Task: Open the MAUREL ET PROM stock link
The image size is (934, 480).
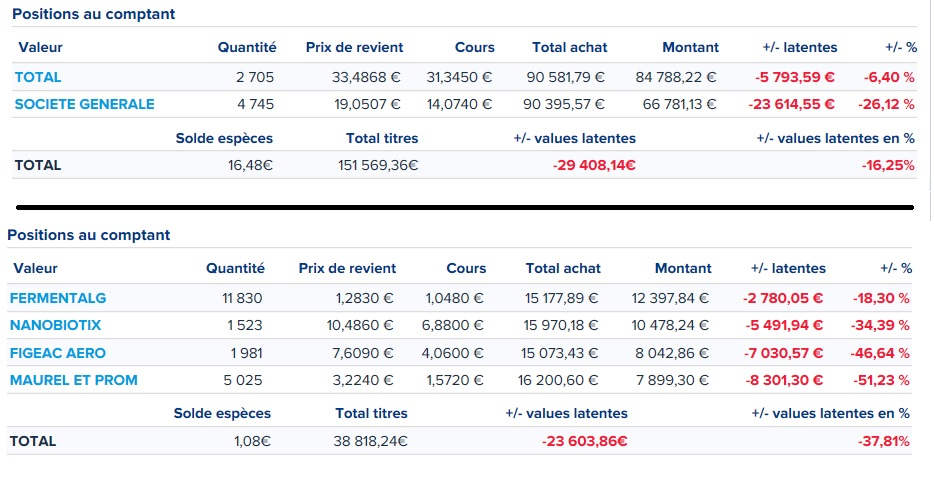Action: point(73,380)
